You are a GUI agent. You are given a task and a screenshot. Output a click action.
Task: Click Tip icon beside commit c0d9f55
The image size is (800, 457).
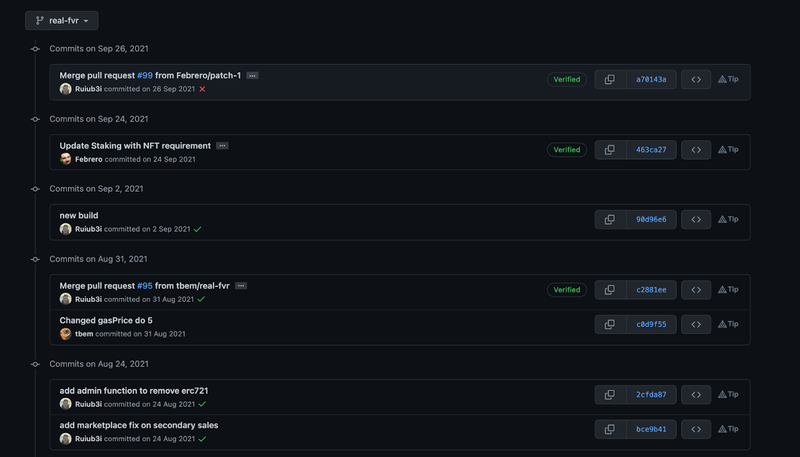[x=728, y=324]
